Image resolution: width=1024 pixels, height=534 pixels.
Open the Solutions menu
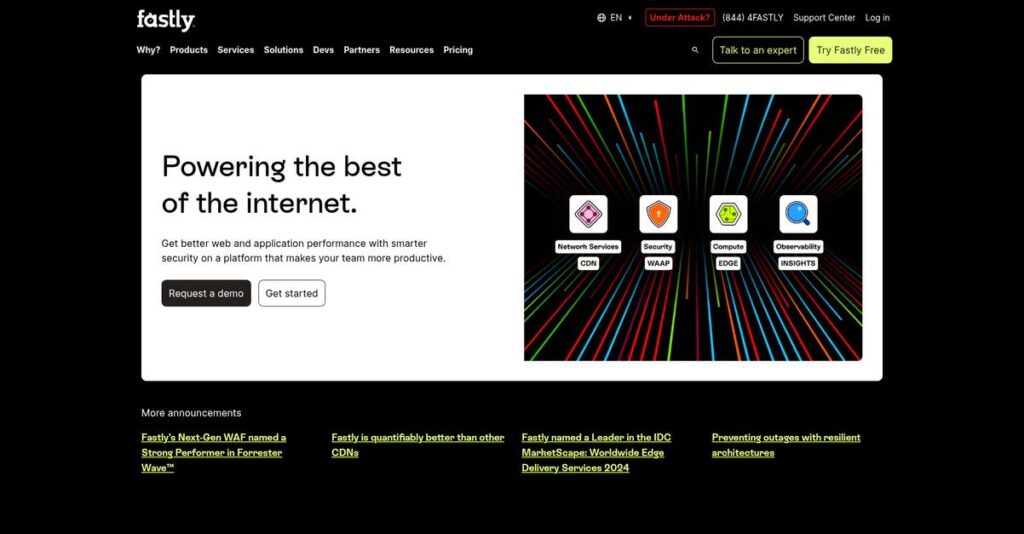click(283, 50)
